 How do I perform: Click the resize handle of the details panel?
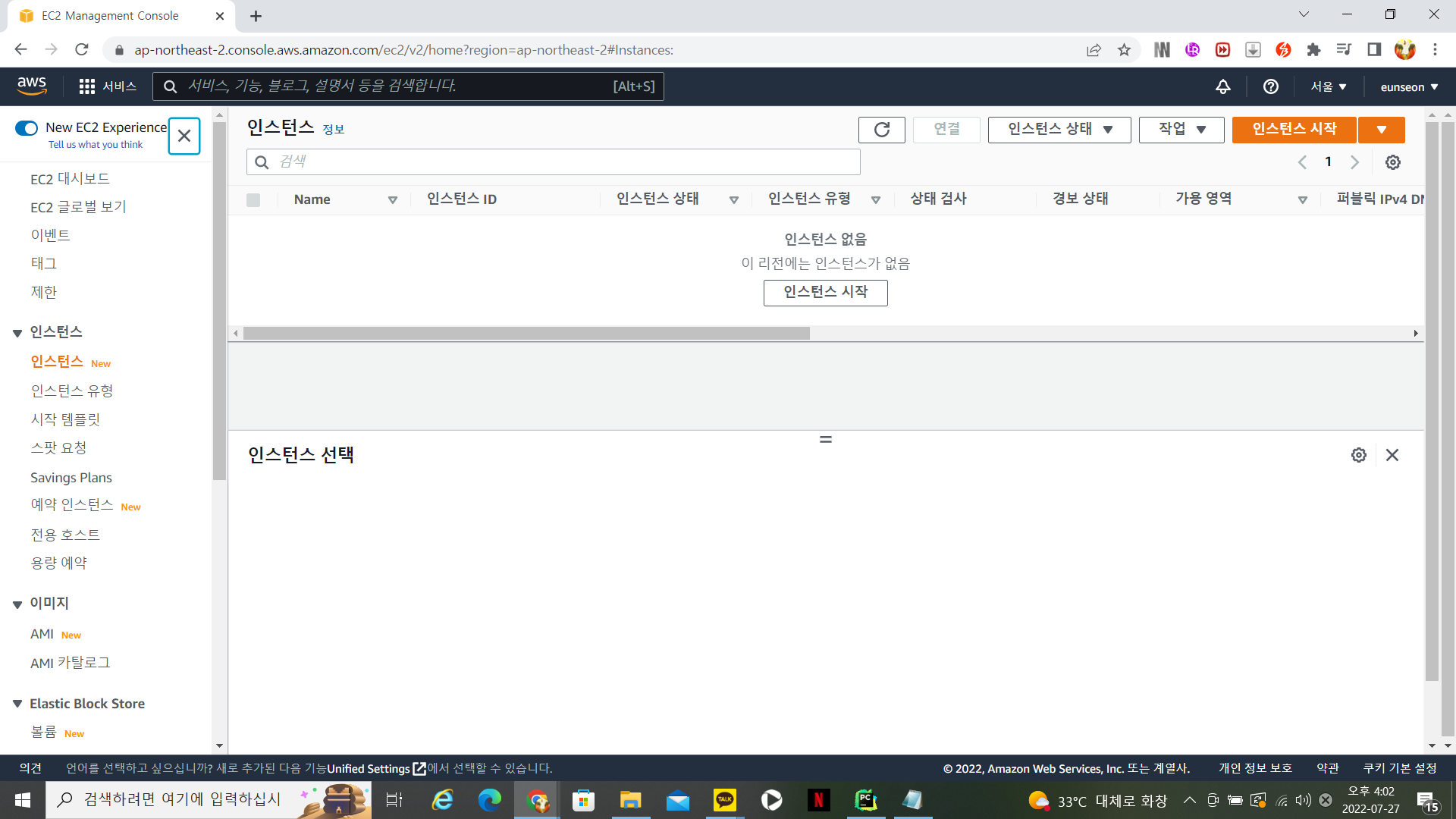pyautogui.click(x=826, y=439)
